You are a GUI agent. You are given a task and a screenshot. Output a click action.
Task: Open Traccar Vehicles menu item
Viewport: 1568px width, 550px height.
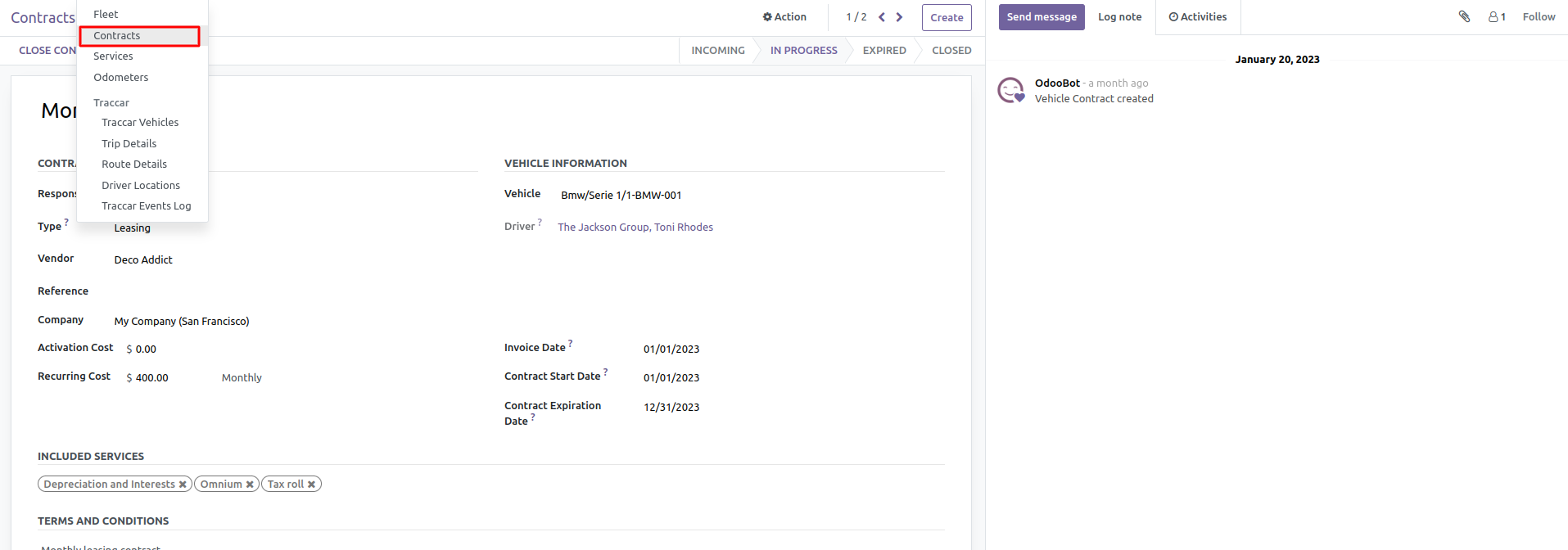(x=140, y=123)
